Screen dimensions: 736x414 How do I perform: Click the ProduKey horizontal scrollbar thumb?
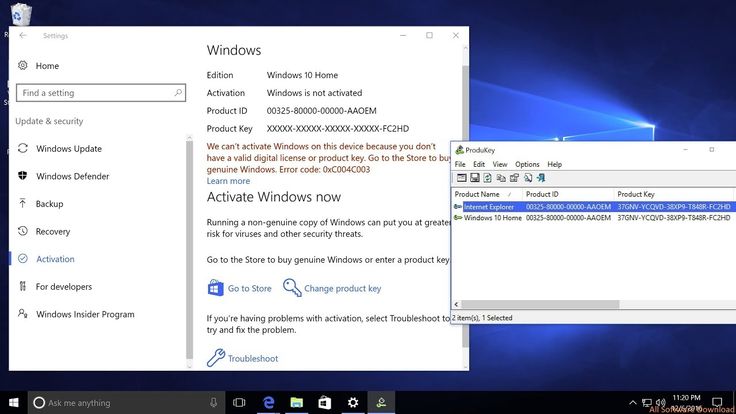pos(541,304)
